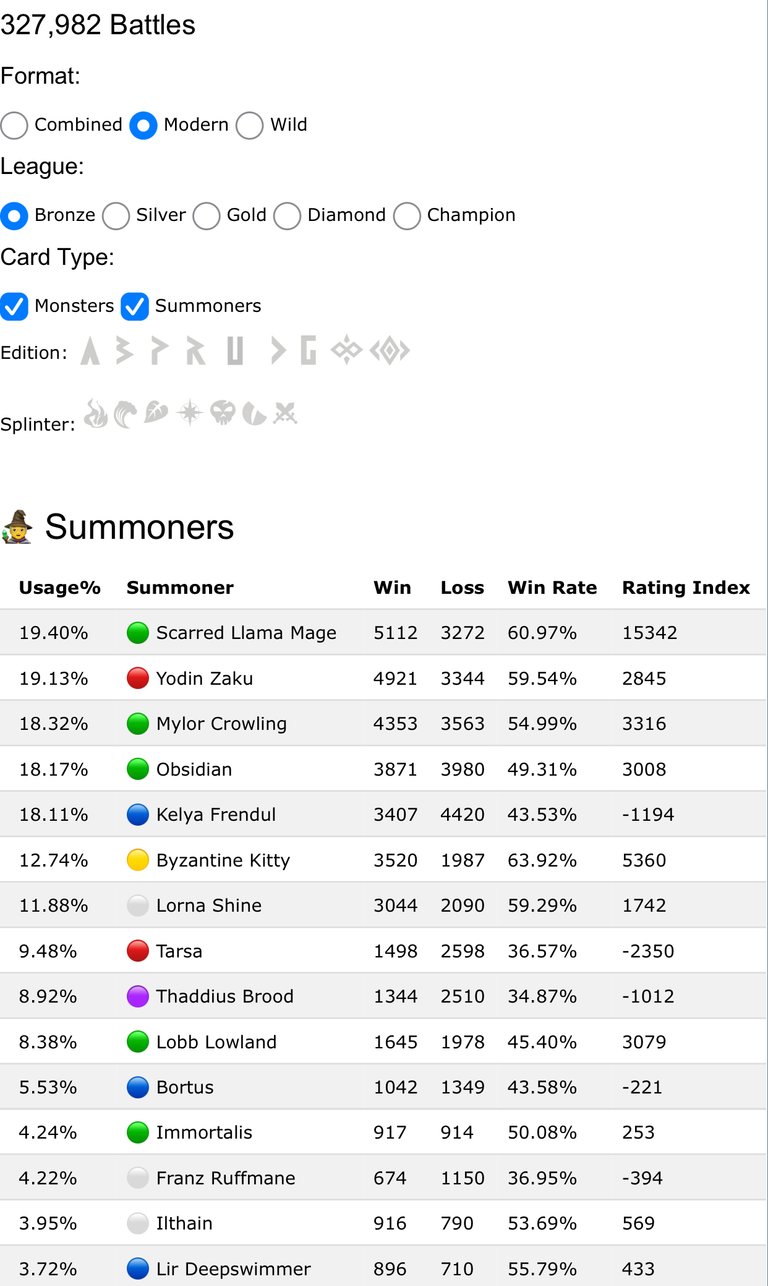The height and width of the screenshot is (1286, 768).
Task: Select the Gladius edition G icon
Action: 308,351
